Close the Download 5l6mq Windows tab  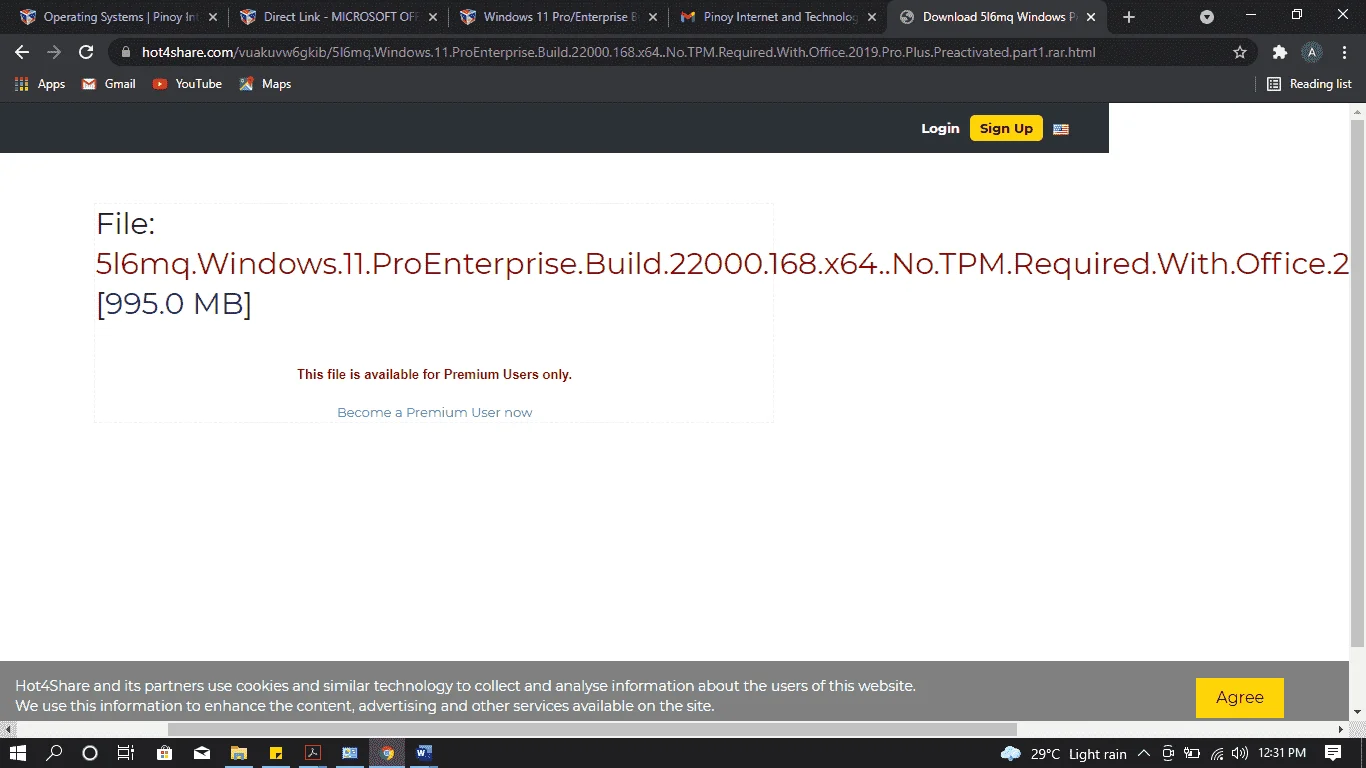click(1091, 17)
